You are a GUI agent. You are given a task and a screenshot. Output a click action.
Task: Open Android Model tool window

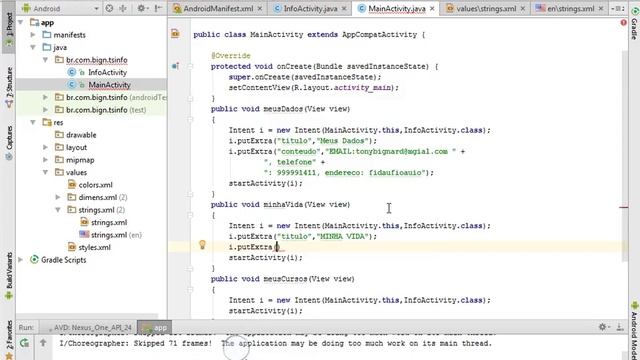634,331
